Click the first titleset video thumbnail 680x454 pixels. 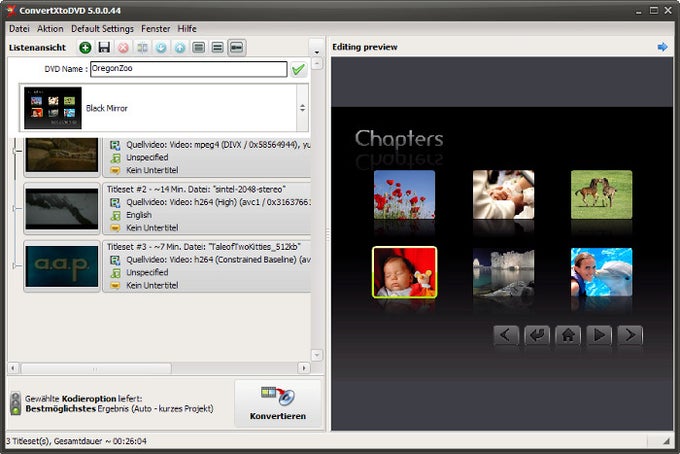[62, 155]
